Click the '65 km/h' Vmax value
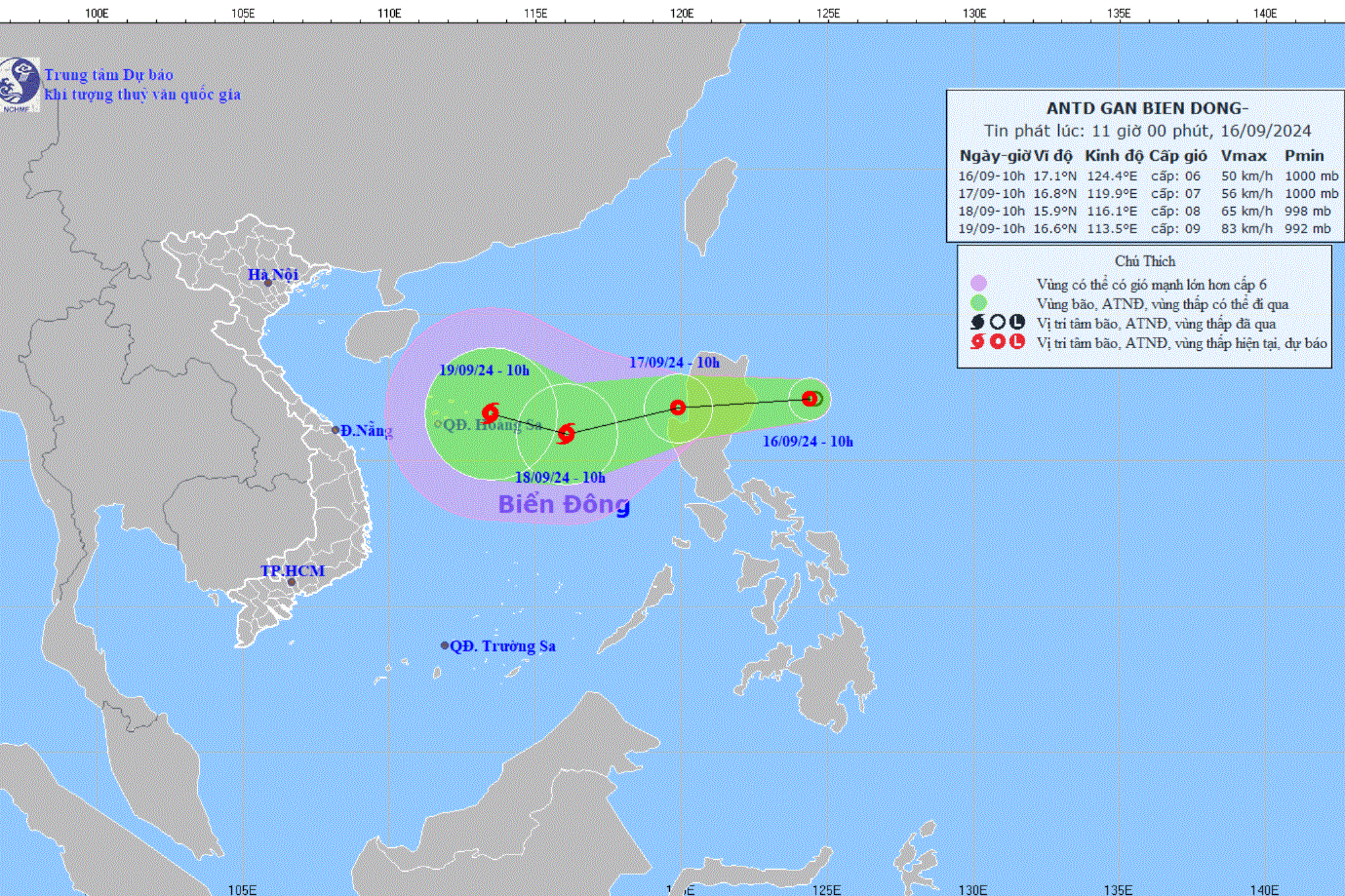The width and height of the screenshot is (1345, 896). pyautogui.click(x=1246, y=212)
